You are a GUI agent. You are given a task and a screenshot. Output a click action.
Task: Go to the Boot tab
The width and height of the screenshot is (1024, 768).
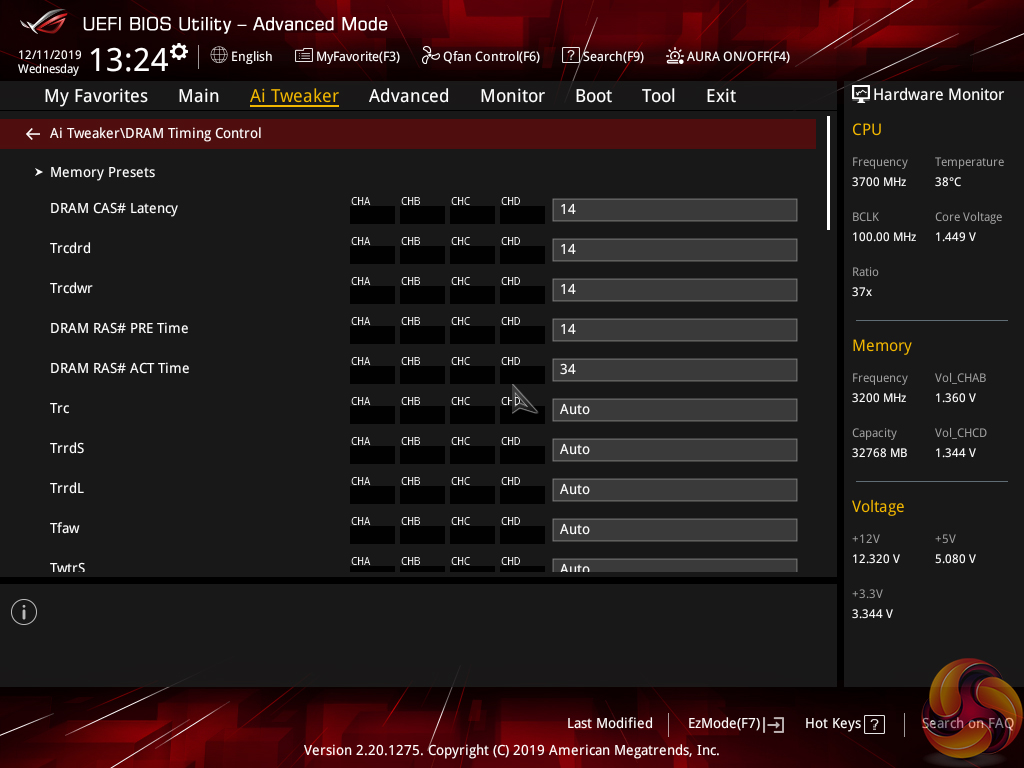[593, 96]
